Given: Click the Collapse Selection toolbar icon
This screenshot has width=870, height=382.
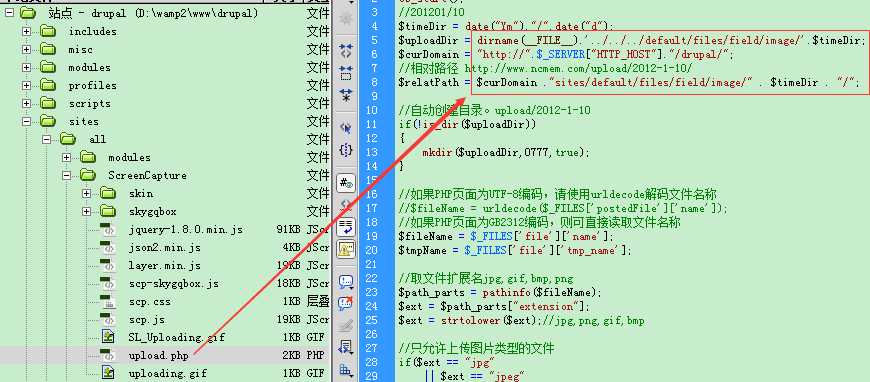Looking at the screenshot, I should pyautogui.click(x=346, y=72).
